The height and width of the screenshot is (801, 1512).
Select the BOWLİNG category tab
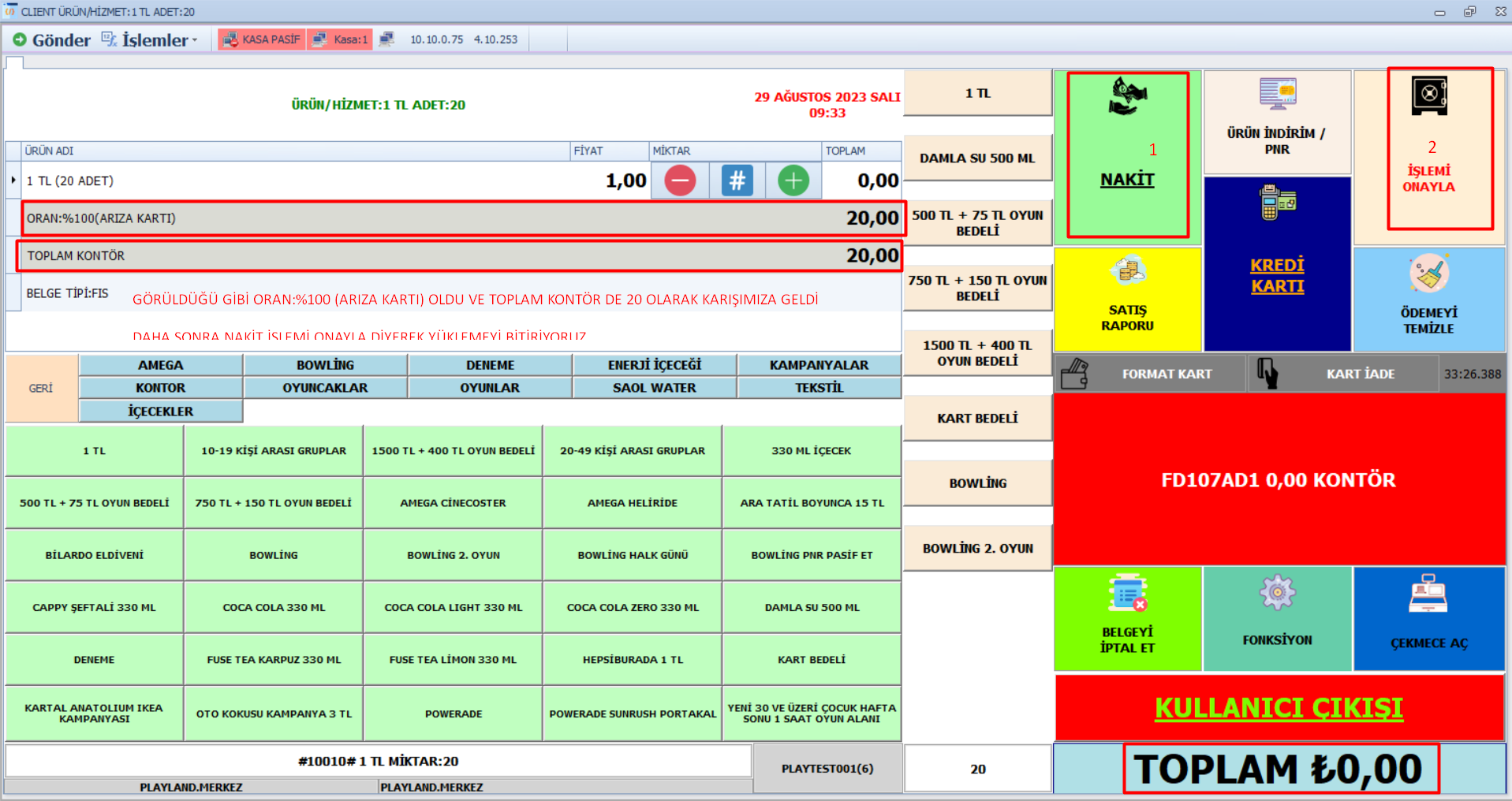pyautogui.click(x=325, y=365)
